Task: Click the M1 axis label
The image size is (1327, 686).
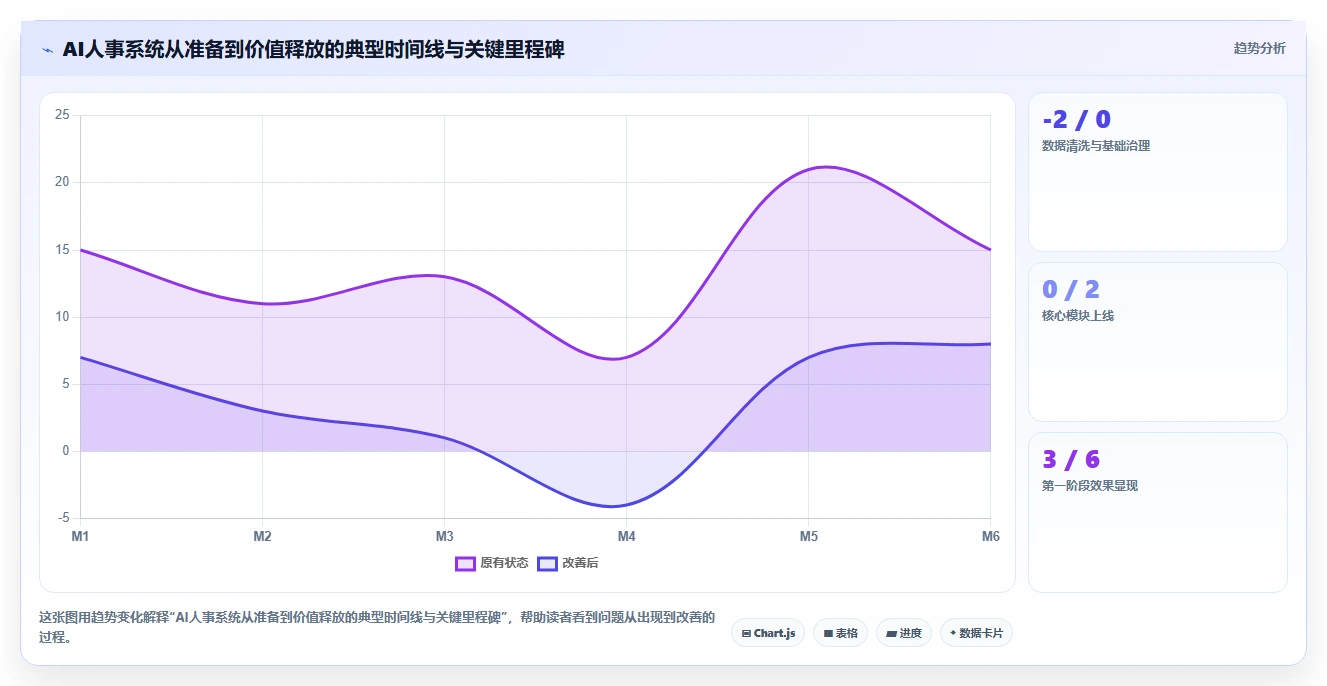Action: 80,536
